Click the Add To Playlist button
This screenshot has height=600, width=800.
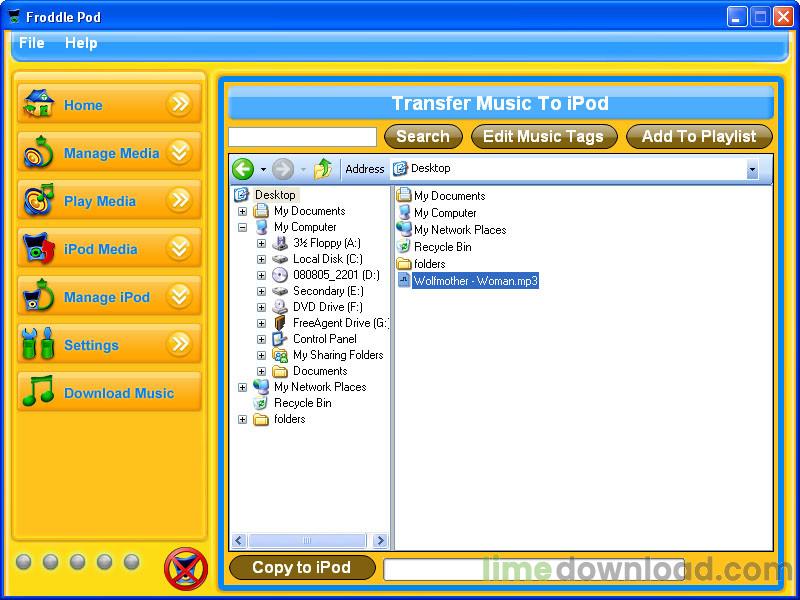pyautogui.click(x=699, y=137)
